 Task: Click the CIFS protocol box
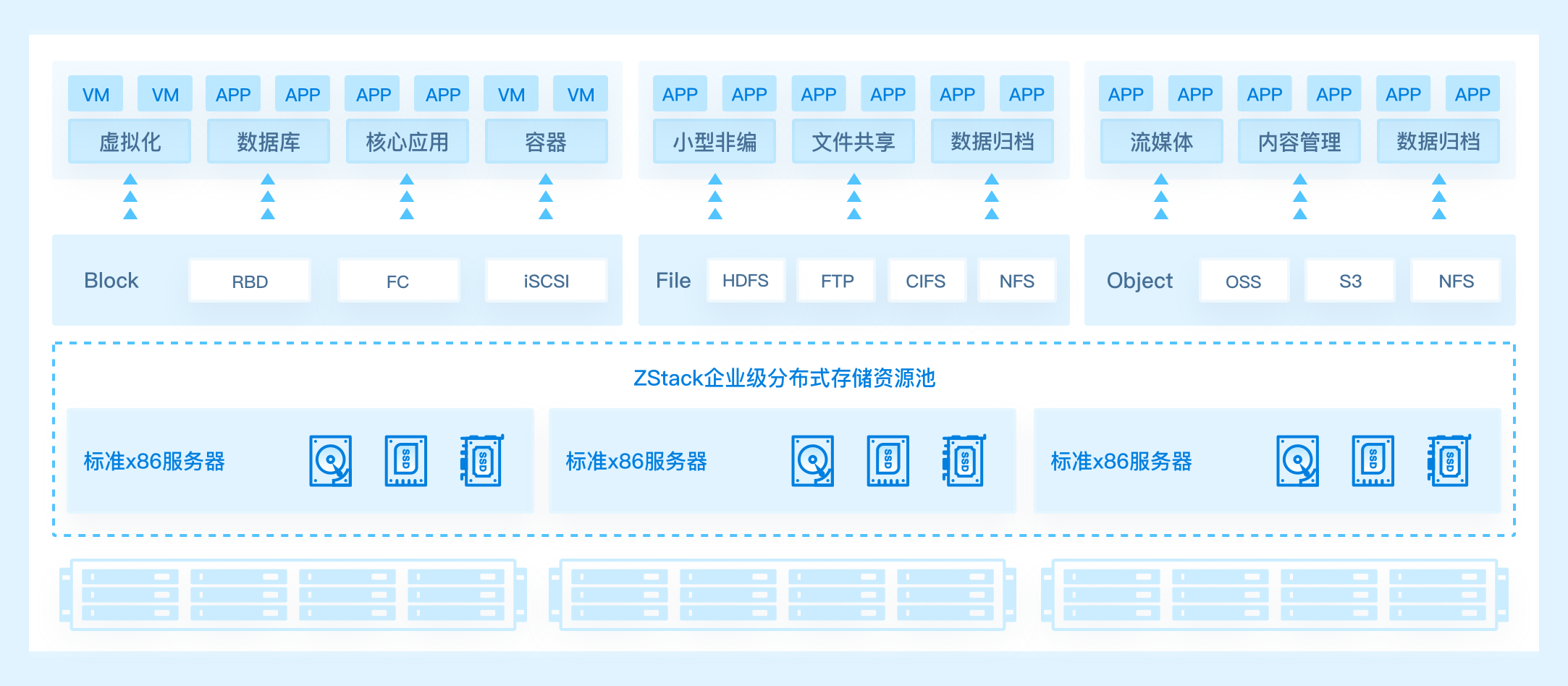tap(927, 281)
